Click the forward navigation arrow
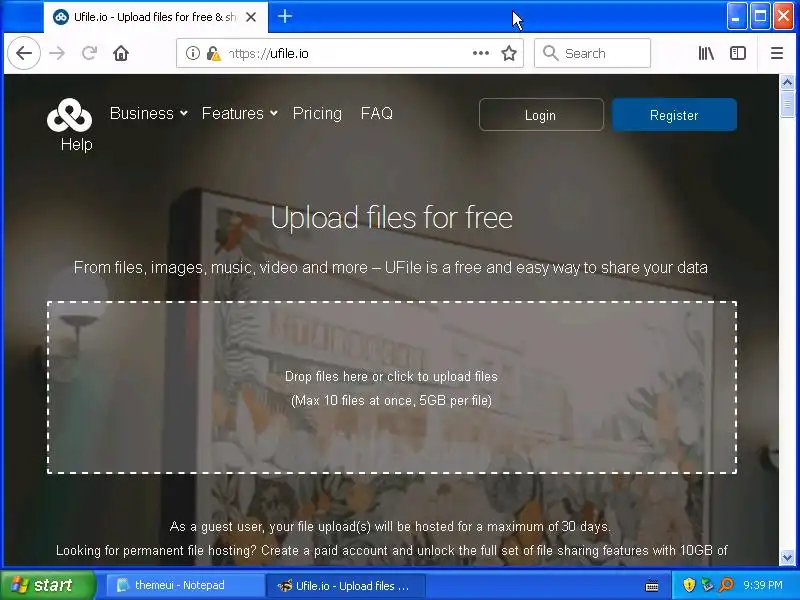Image resolution: width=800 pixels, height=600 pixels. (x=57, y=53)
